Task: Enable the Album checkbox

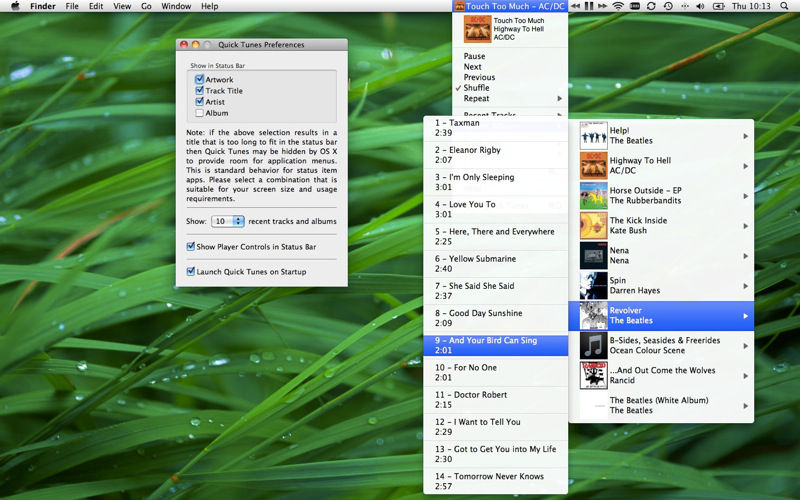Action: click(x=199, y=113)
